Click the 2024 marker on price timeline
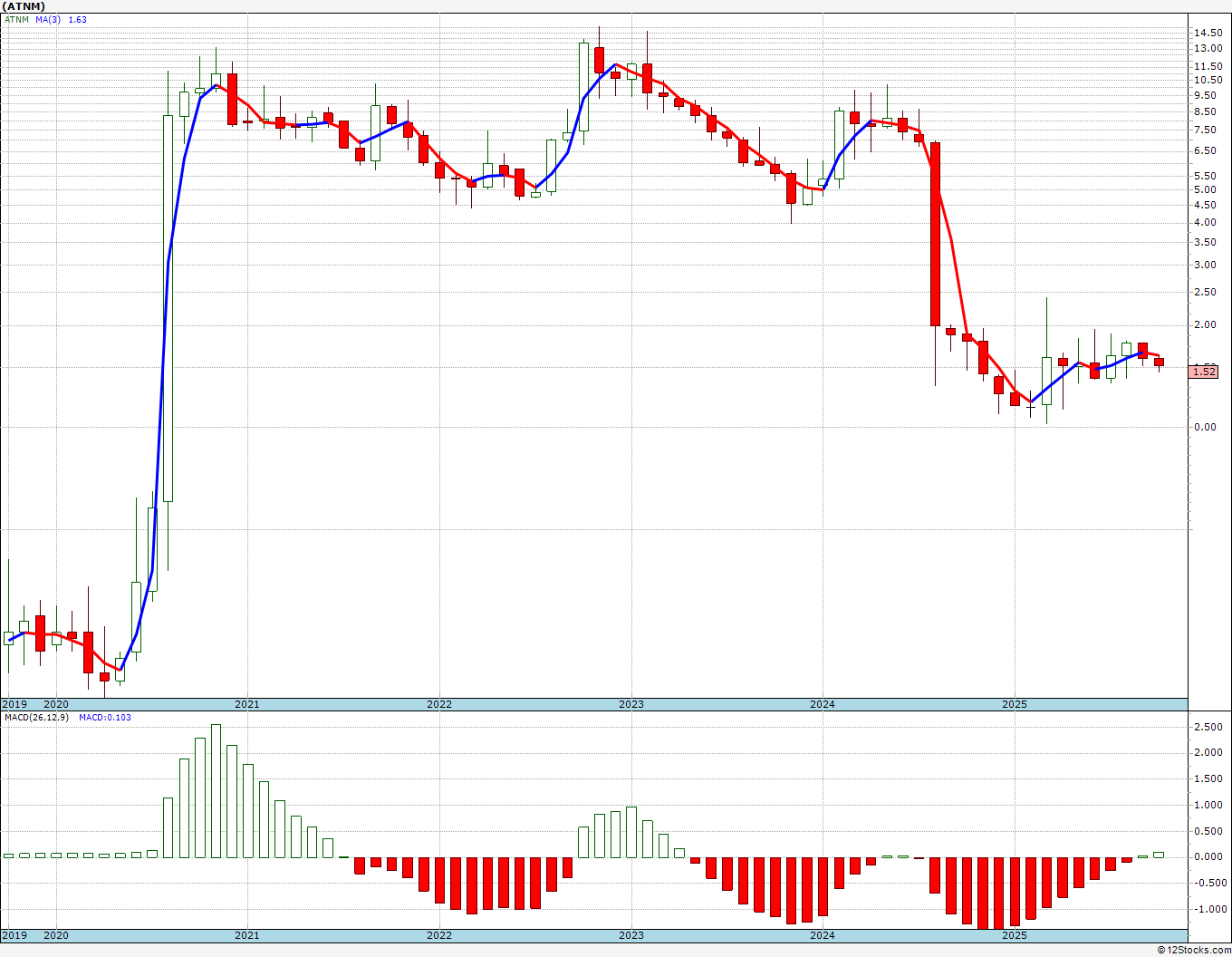1232x957 pixels. click(823, 704)
